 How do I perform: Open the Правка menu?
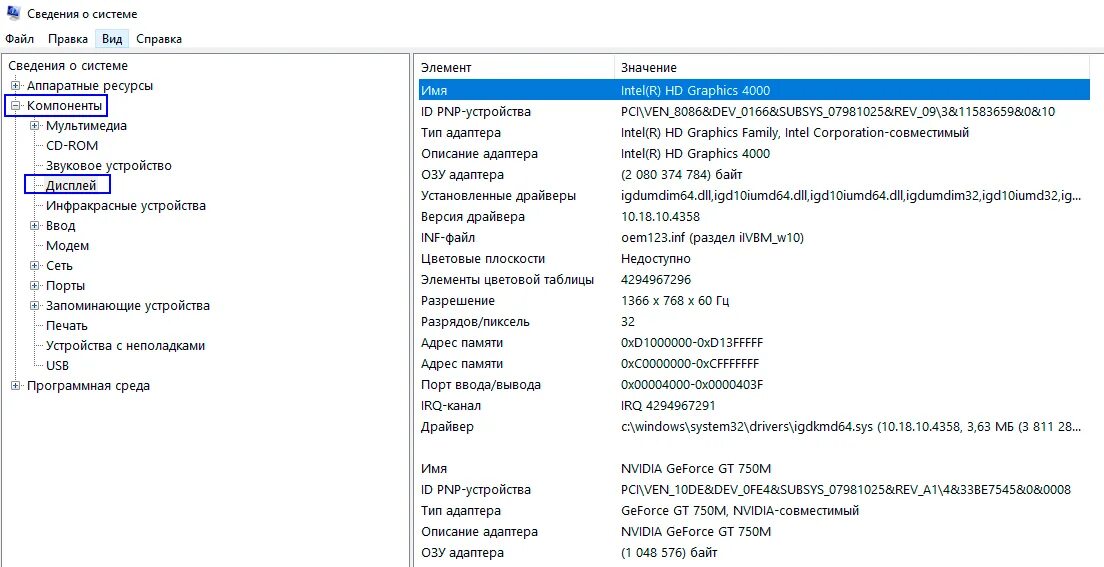point(68,39)
